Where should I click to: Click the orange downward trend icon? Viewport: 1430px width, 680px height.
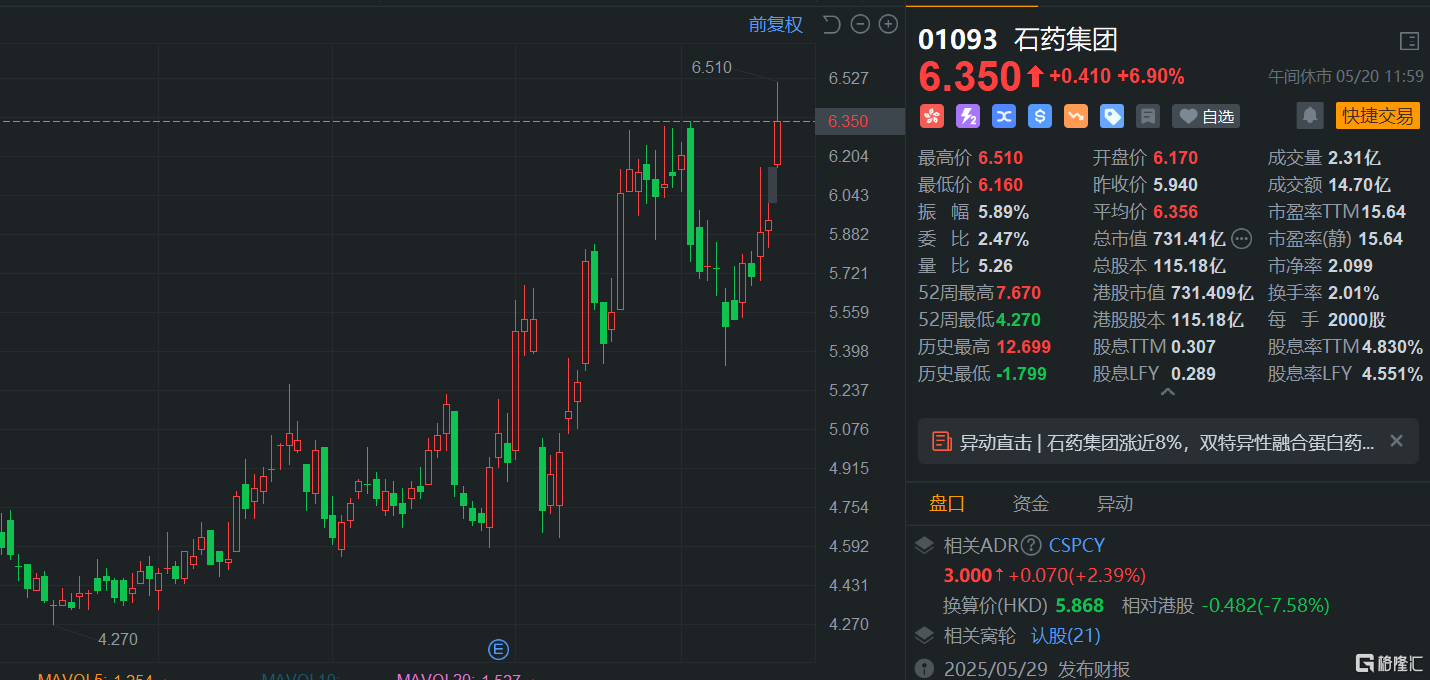pos(1076,116)
